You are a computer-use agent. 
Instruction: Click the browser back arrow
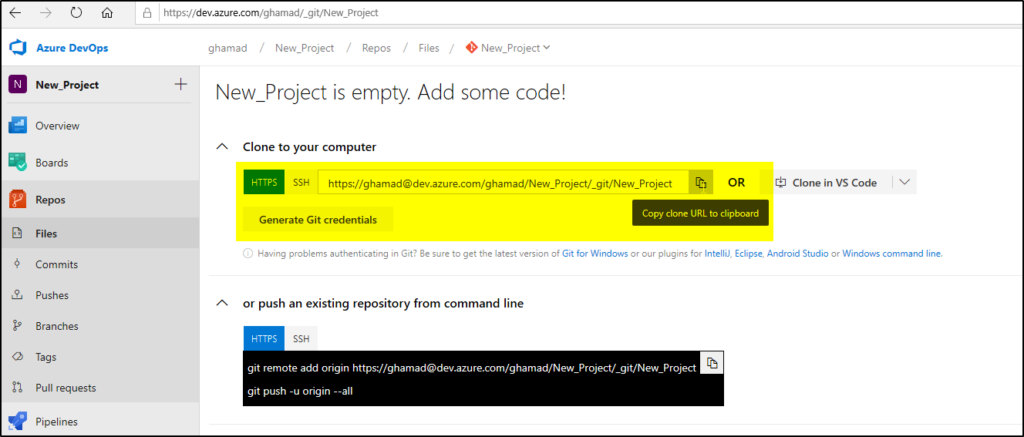tap(16, 12)
